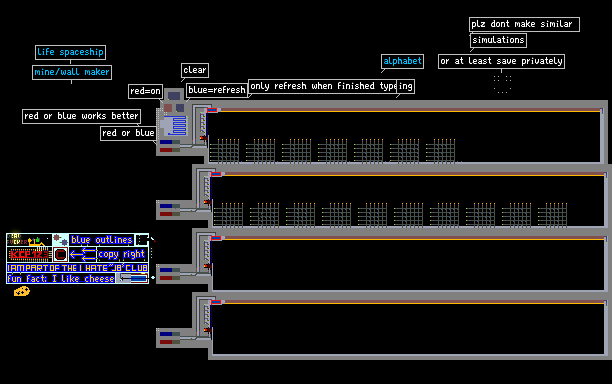Click the last character grid in second display row
Image resolution: width=612 pixels, height=384 pixels.
pos(552,215)
